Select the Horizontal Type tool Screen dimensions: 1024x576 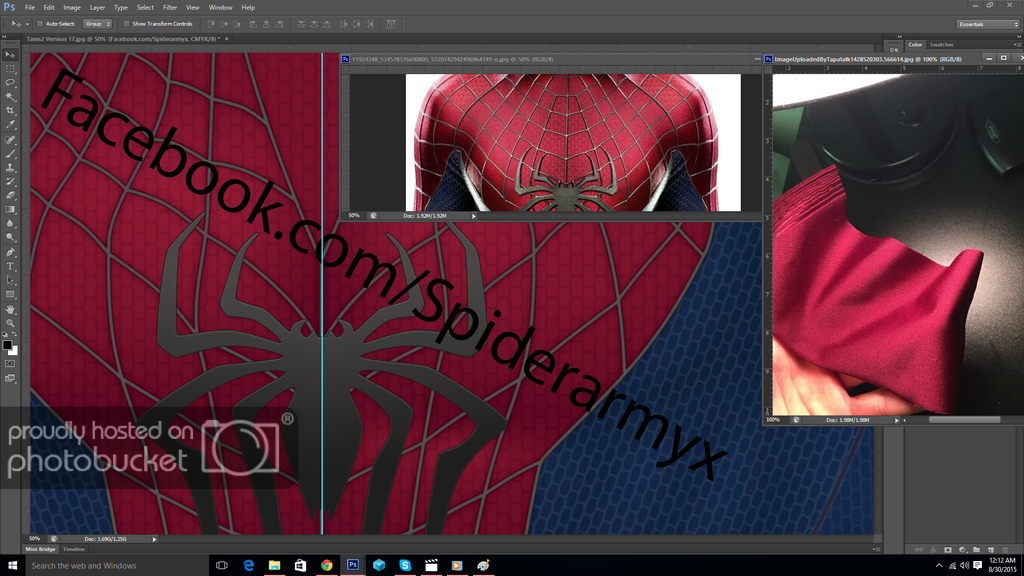tap(10, 266)
